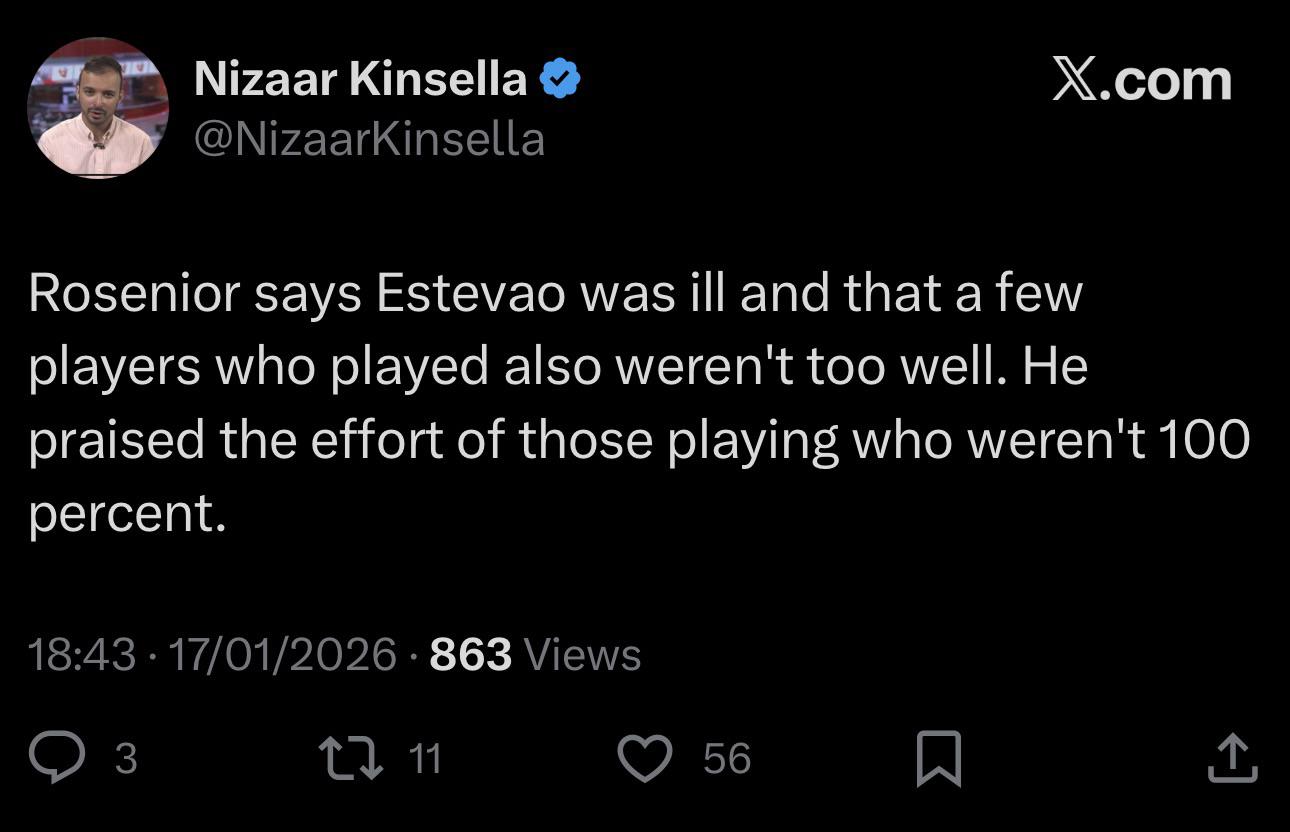The height and width of the screenshot is (832, 1290).
Task: Like the tweet with the heart icon
Action: pyautogui.click(x=645, y=758)
